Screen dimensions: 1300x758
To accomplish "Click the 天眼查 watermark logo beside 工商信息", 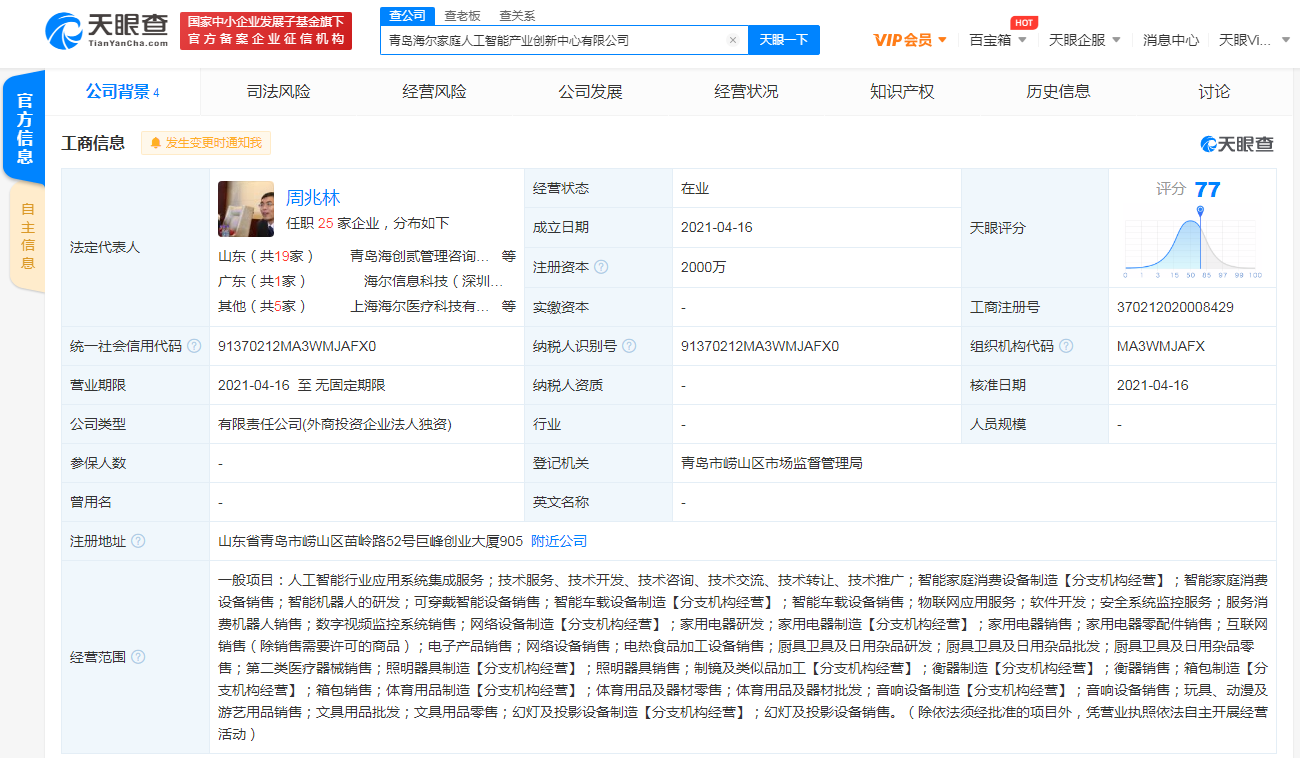I will pos(1237,144).
